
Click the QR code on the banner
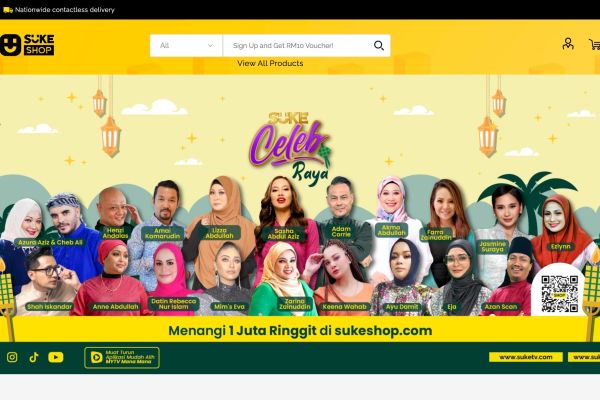point(559,294)
